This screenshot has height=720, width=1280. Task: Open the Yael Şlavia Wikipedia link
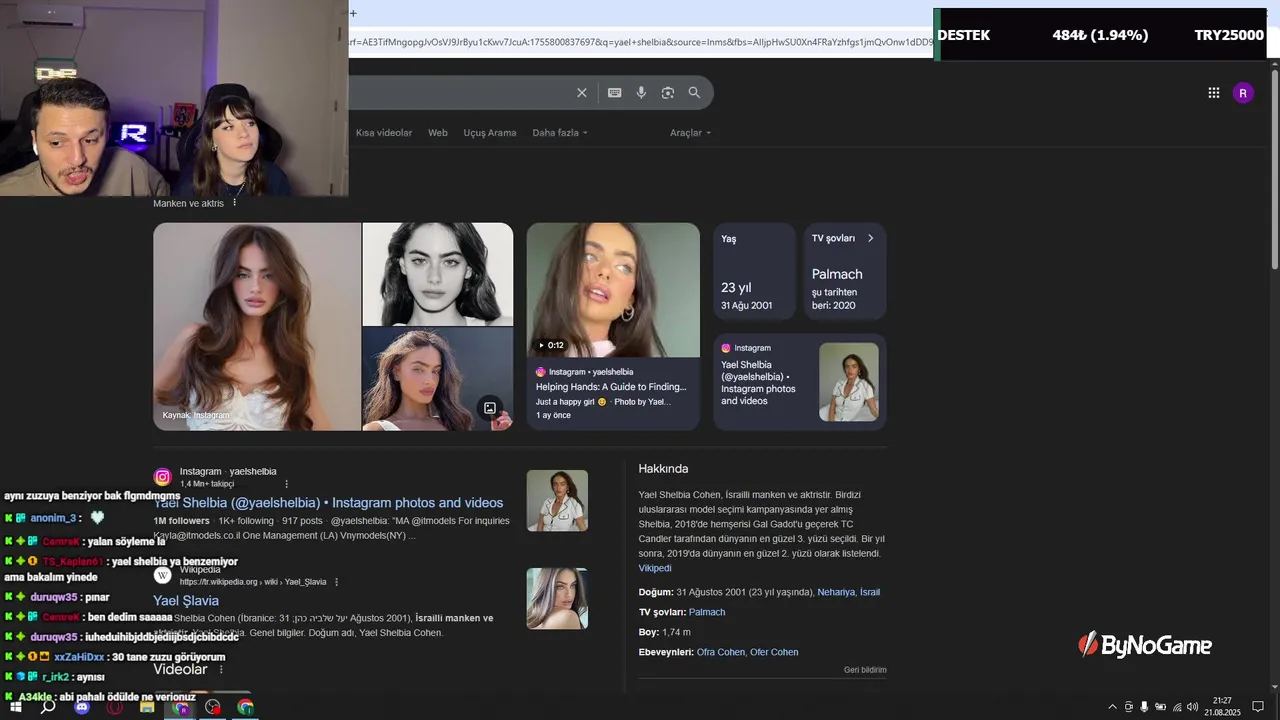click(186, 601)
